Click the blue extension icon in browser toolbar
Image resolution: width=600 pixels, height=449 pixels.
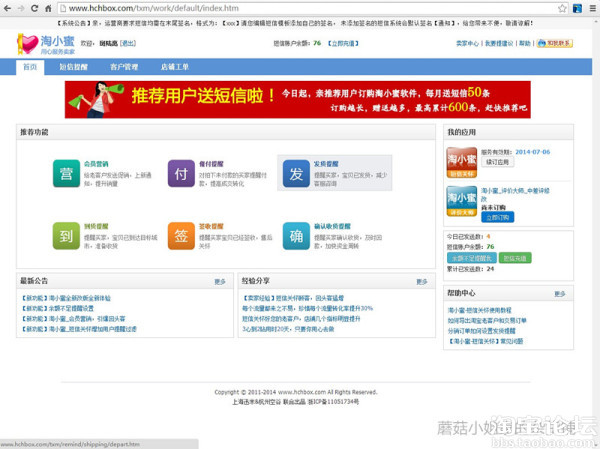point(577,8)
